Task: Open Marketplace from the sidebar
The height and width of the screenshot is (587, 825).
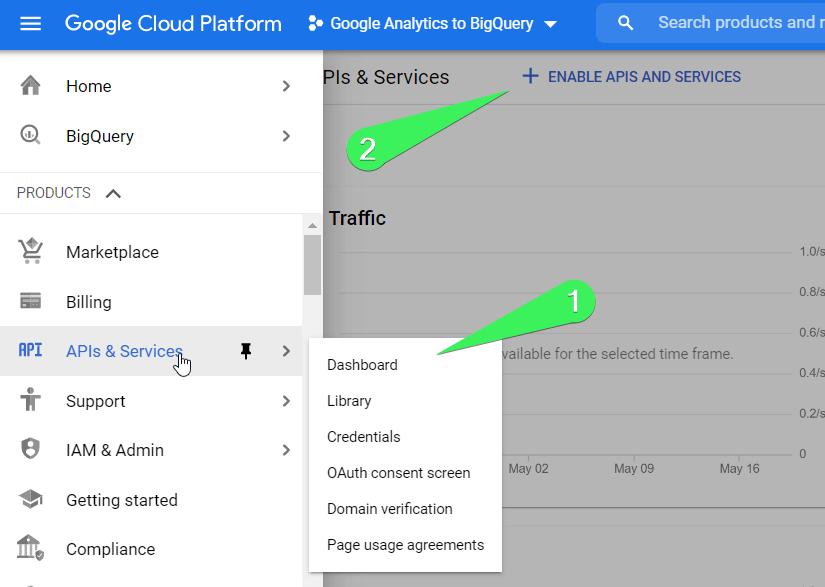Action: [x=112, y=252]
